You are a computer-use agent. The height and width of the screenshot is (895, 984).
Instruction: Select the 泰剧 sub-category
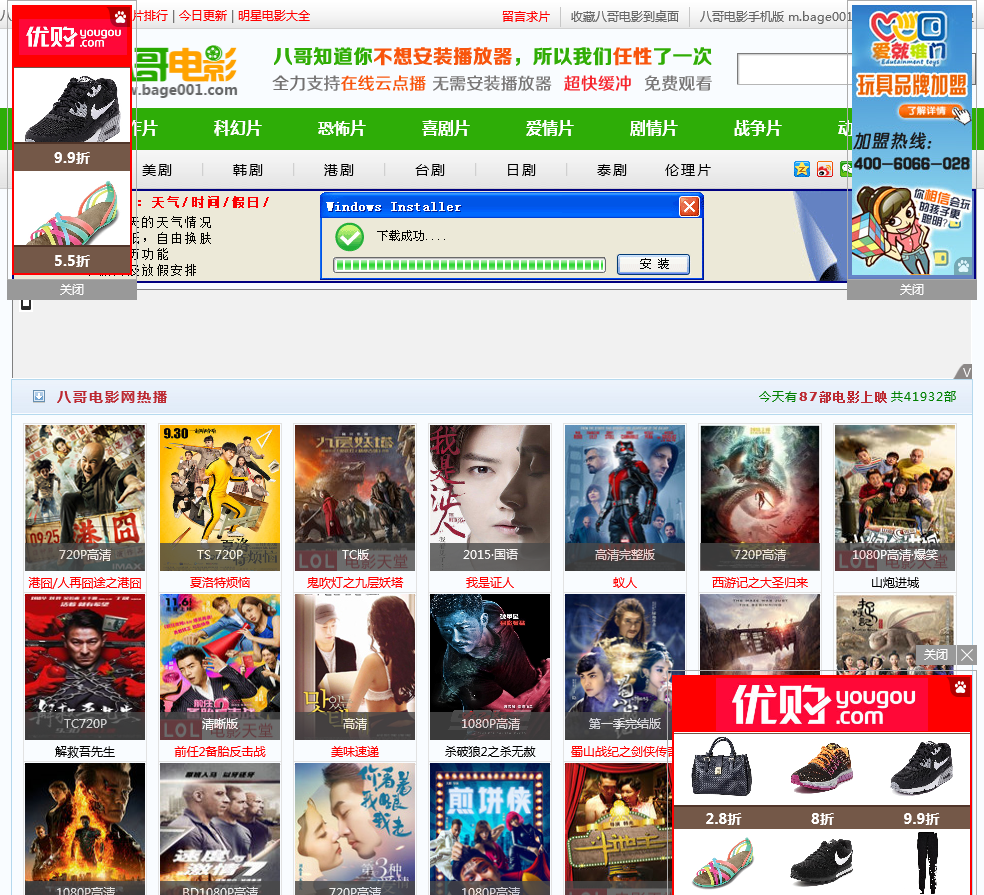click(x=612, y=170)
